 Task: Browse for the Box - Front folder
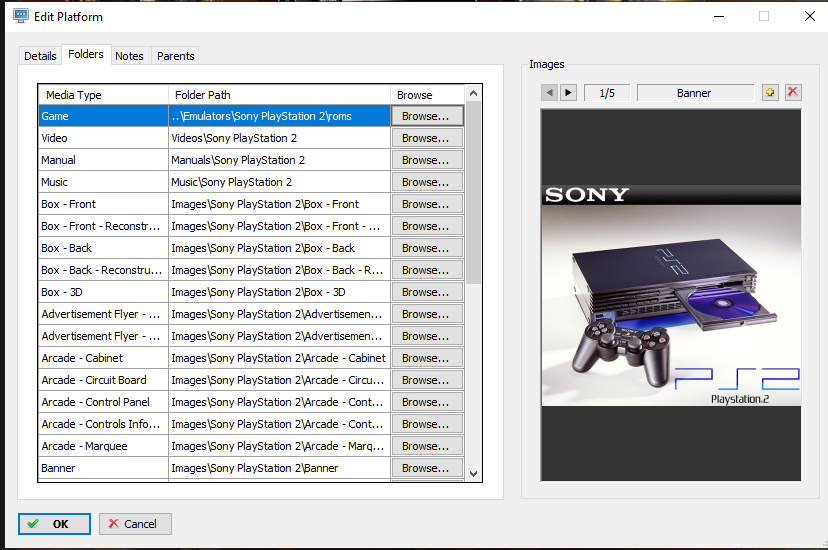tap(427, 204)
